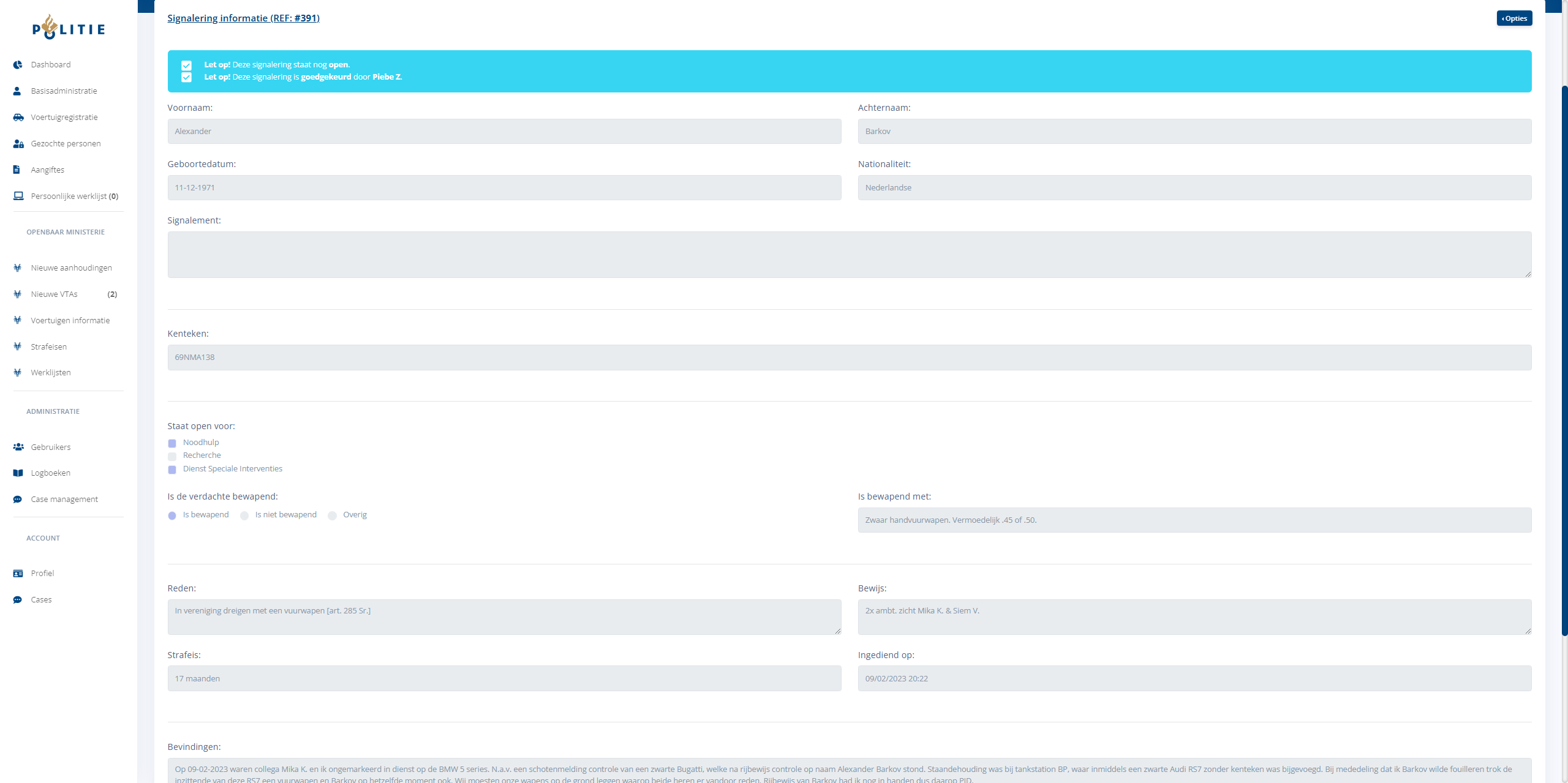
Task: Select the 'Is niet bewapend' radio button
Action: point(244,515)
